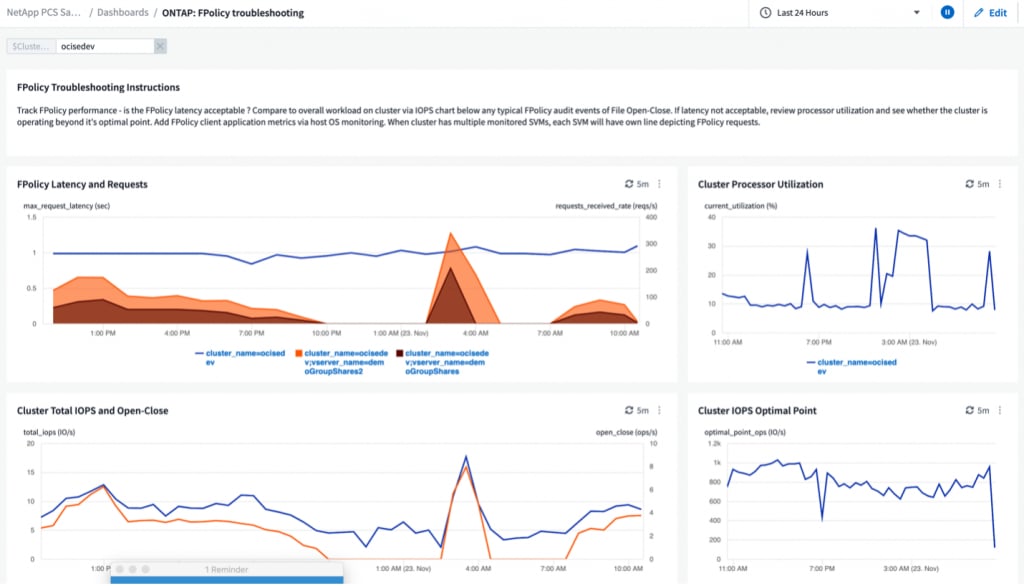1024x586 pixels.
Task: Click the pencil icon next to Edit
Action: pyautogui.click(x=978, y=12)
